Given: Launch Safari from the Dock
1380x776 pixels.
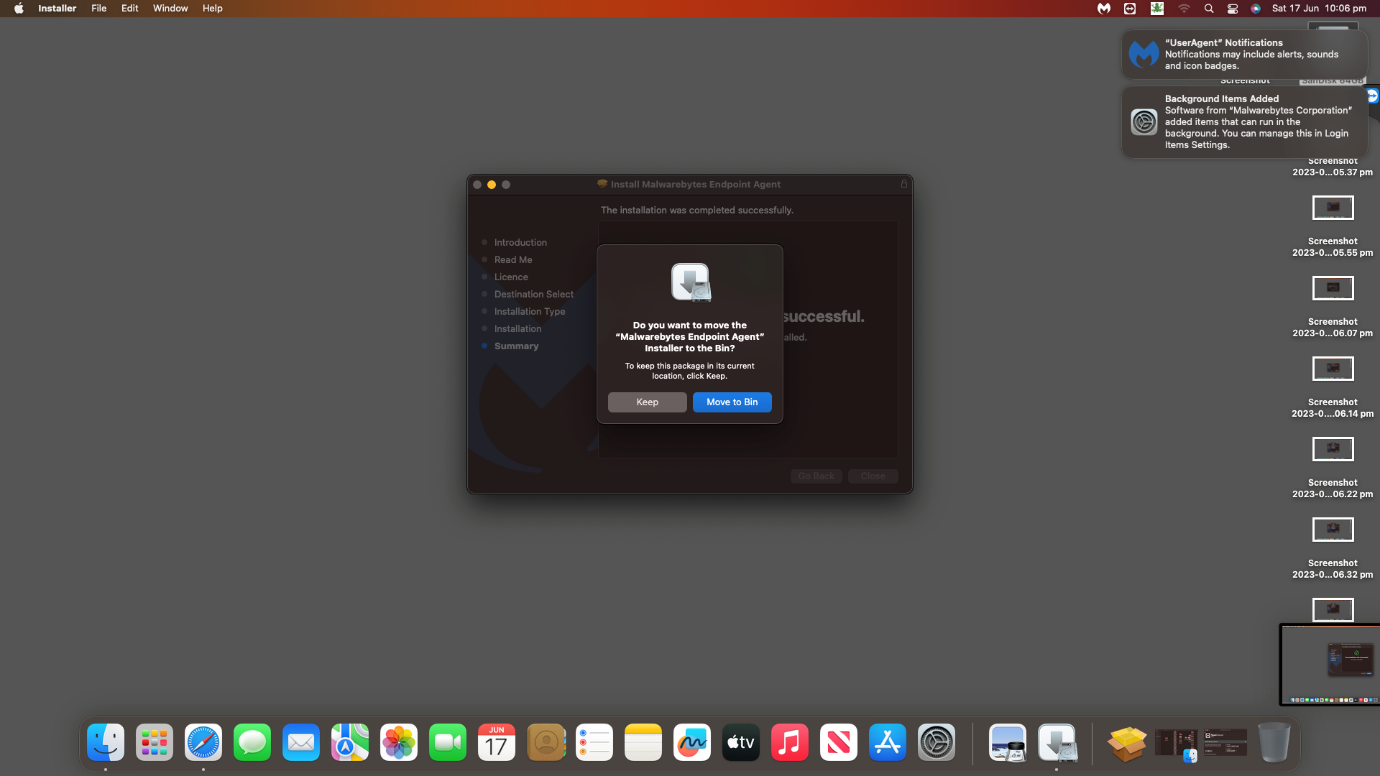Looking at the screenshot, I should (x=203, y=742).
